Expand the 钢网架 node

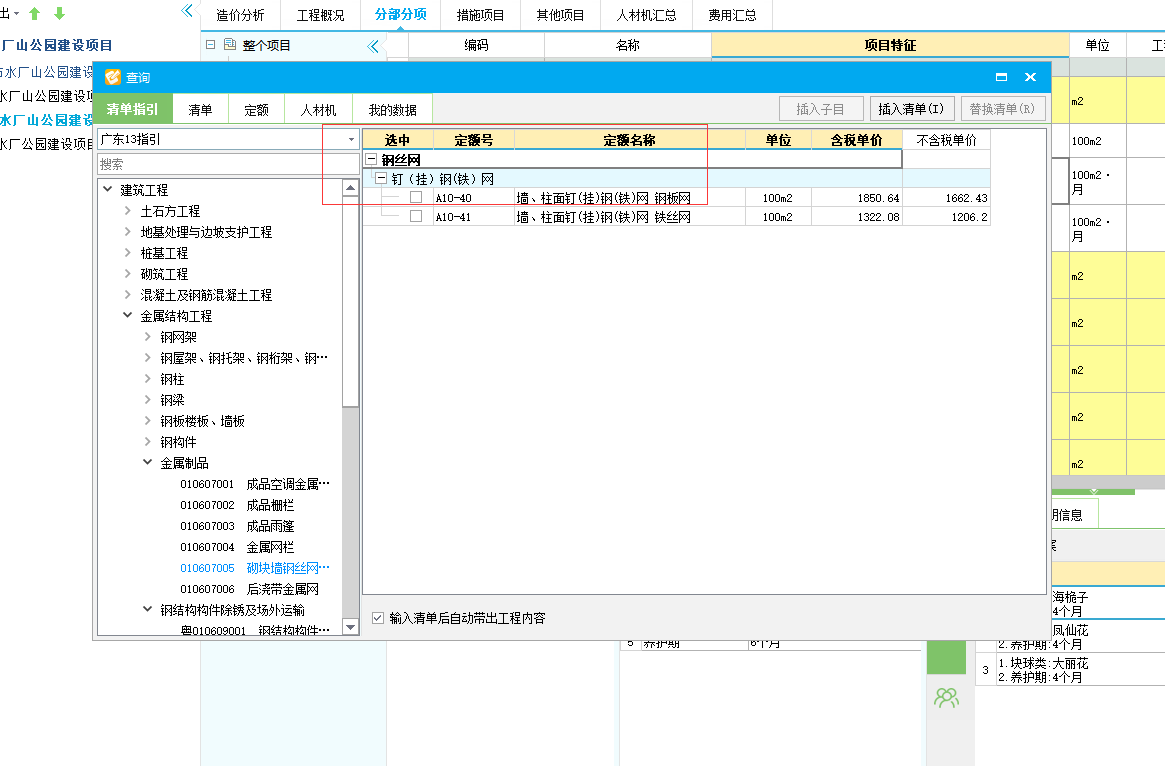tap(147, 336)
